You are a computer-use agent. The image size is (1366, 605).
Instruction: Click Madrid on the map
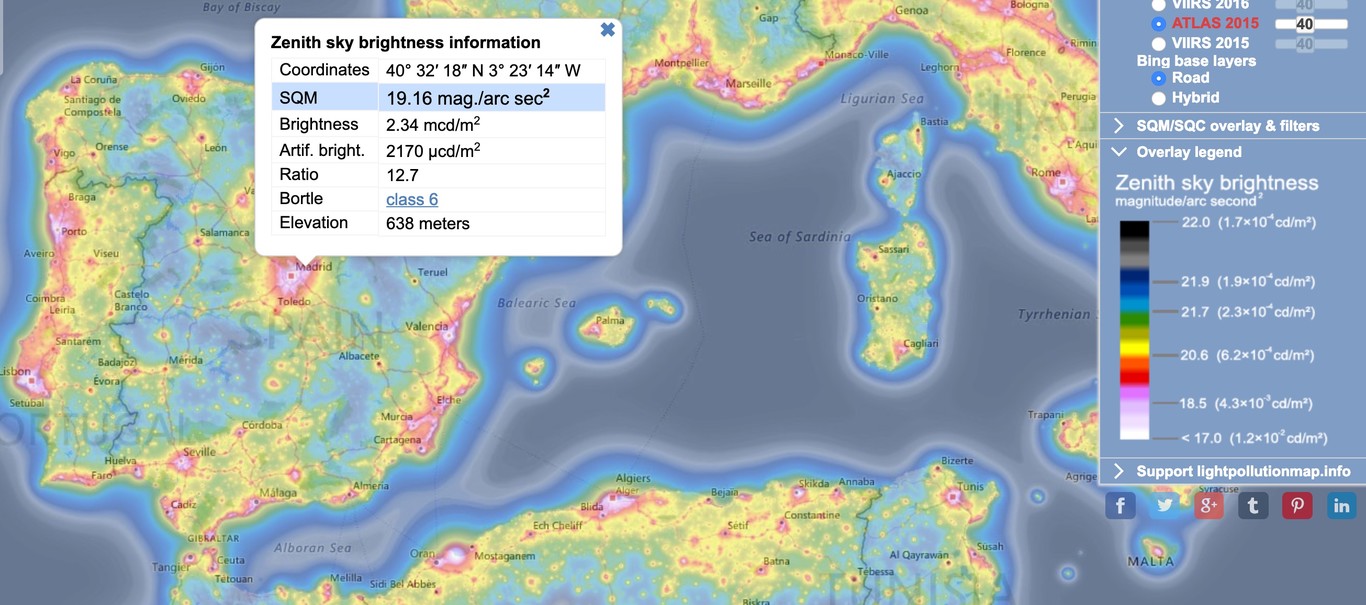point(314,267)
